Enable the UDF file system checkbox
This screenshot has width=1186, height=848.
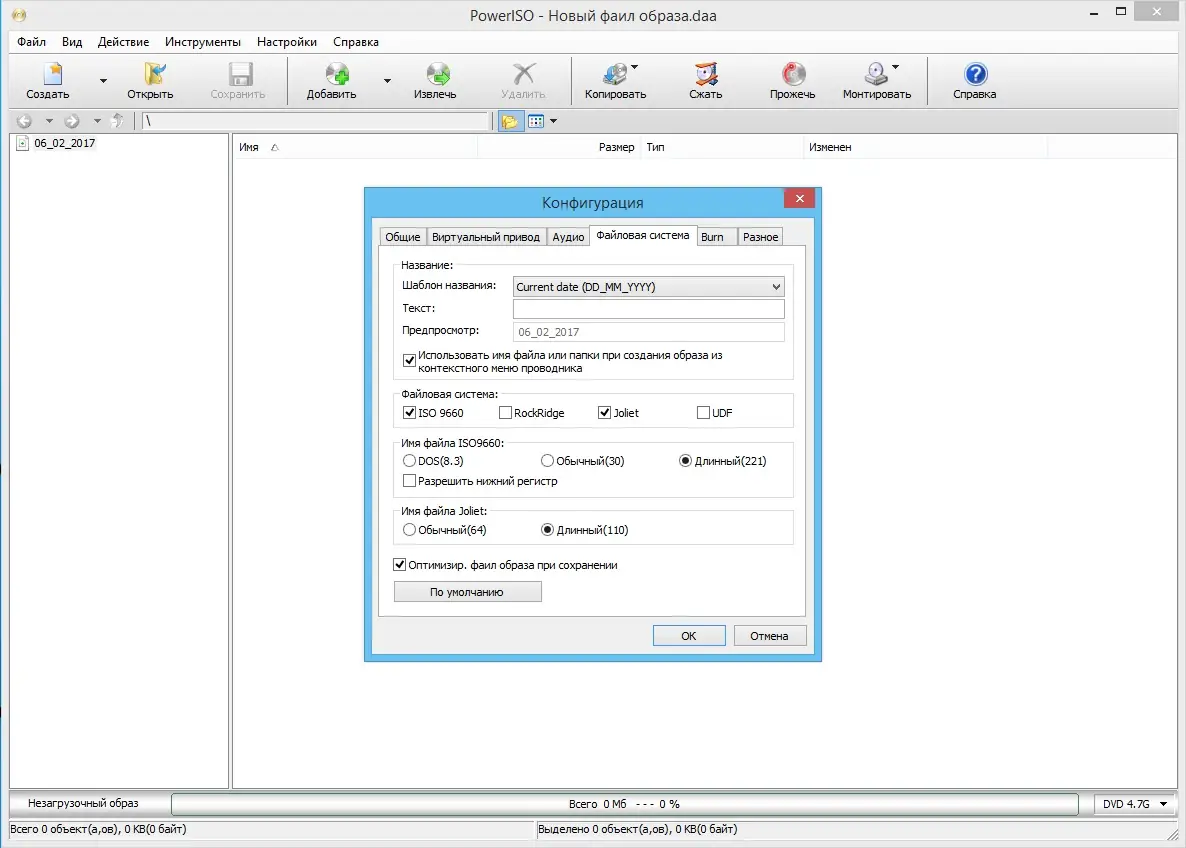pyautogui.click(x=704, y=412)
